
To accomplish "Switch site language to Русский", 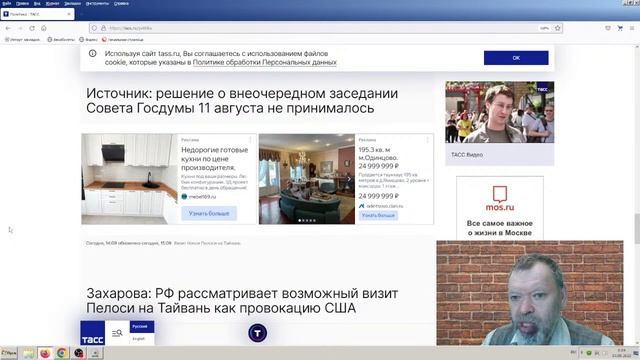I will click(x=142, y=327).
